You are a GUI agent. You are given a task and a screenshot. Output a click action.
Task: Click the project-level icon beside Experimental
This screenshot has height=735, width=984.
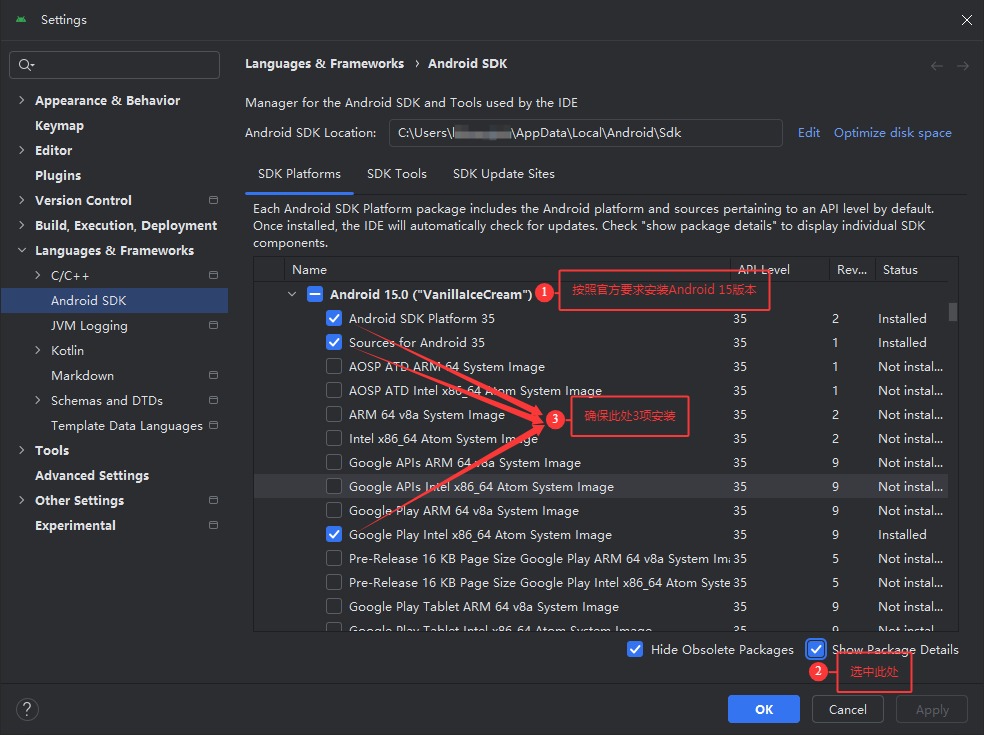[x=213, y=525]
